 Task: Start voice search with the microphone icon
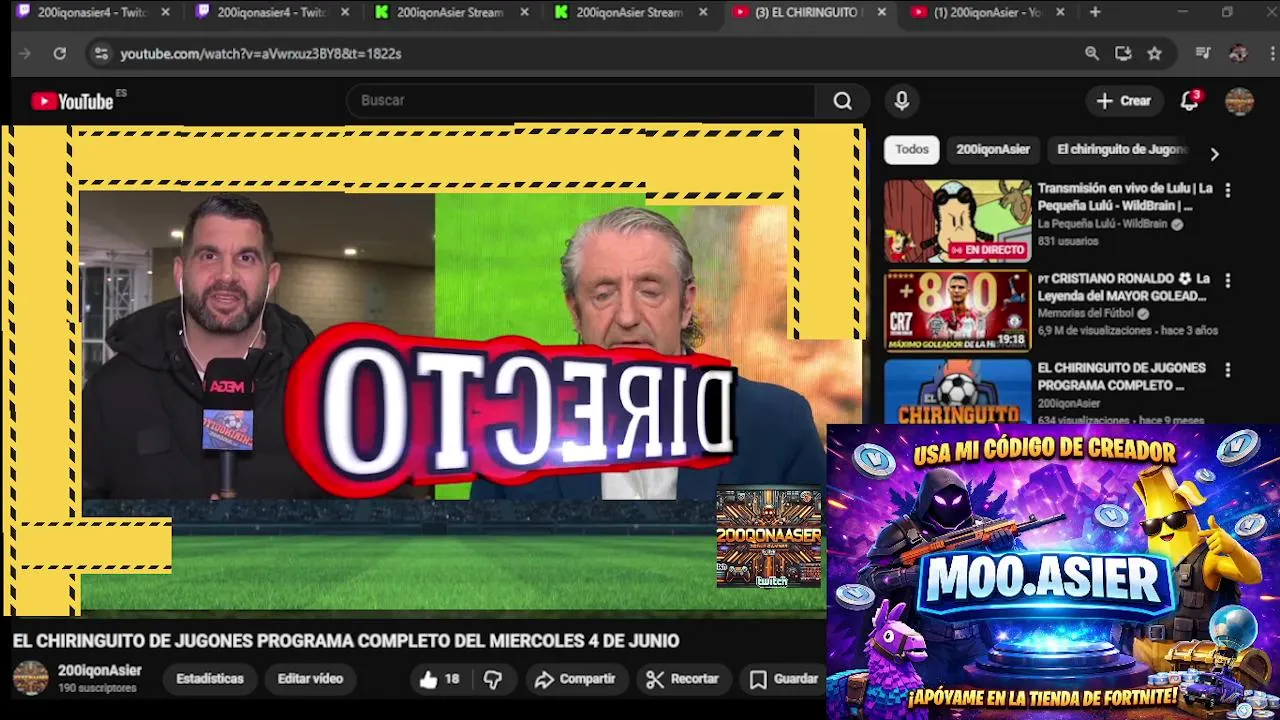[901, 101]
